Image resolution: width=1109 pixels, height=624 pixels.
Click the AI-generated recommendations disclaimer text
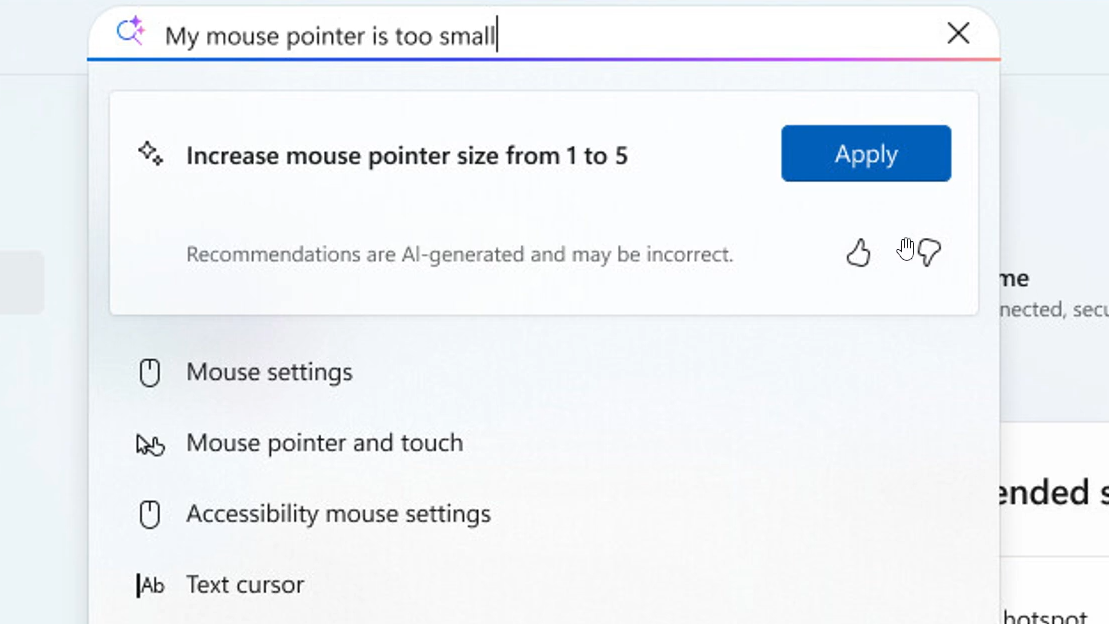tap(459, 255)
